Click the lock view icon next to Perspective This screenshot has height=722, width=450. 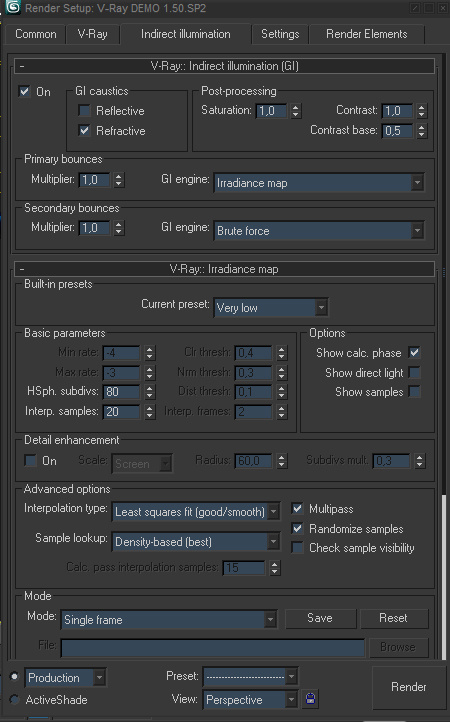coord(310,699)
